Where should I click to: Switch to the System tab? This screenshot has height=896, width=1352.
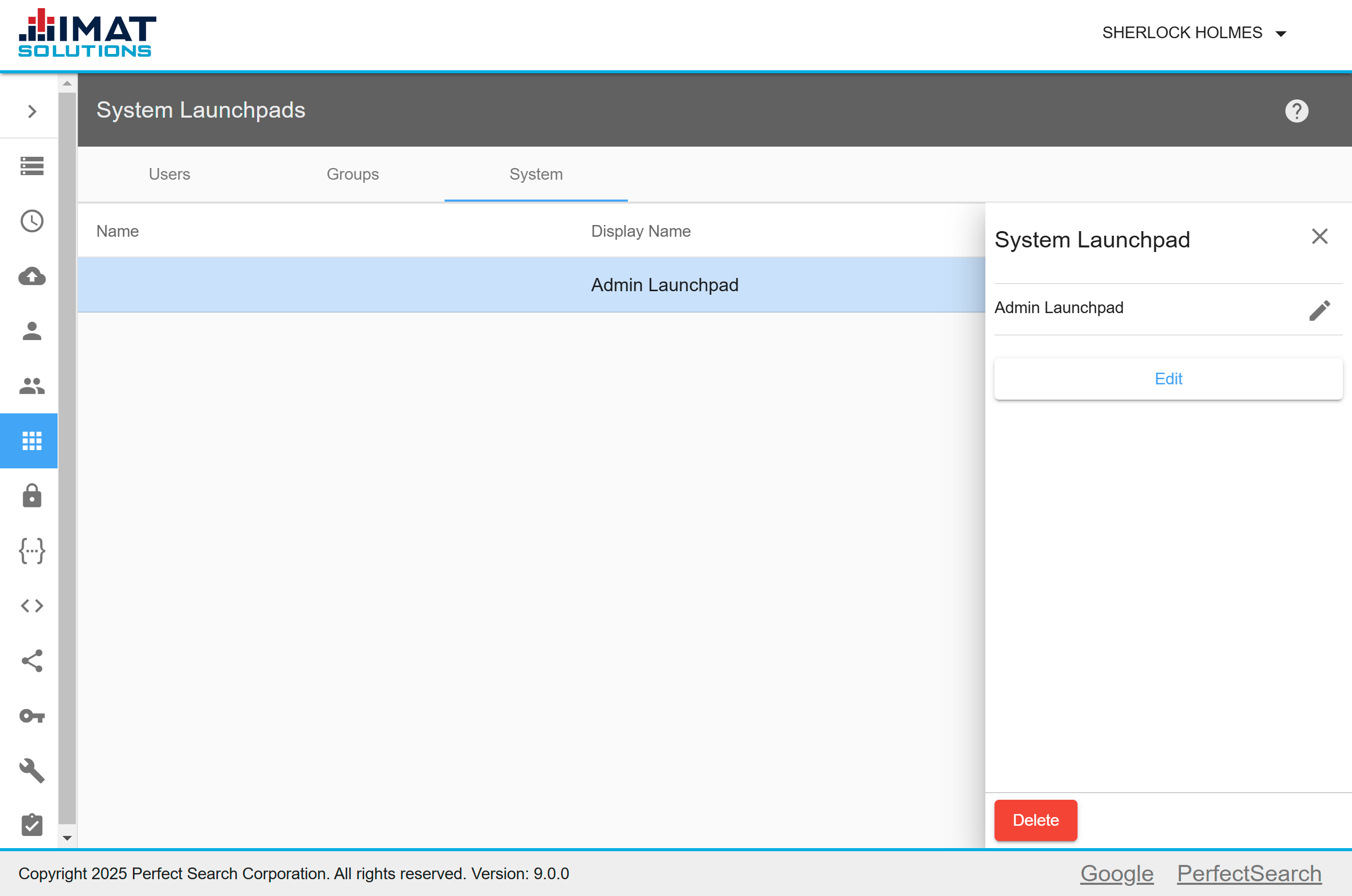pyautogui.click(x=536, y=174)
